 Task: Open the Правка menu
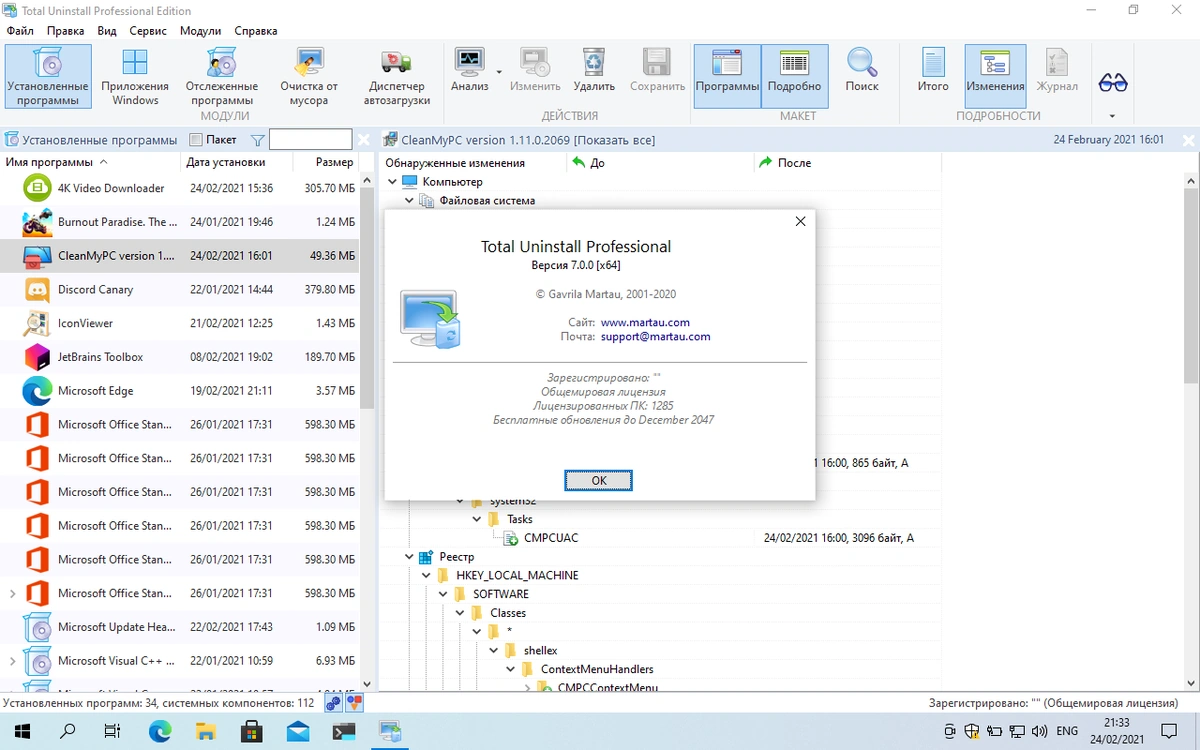[65, 31]
